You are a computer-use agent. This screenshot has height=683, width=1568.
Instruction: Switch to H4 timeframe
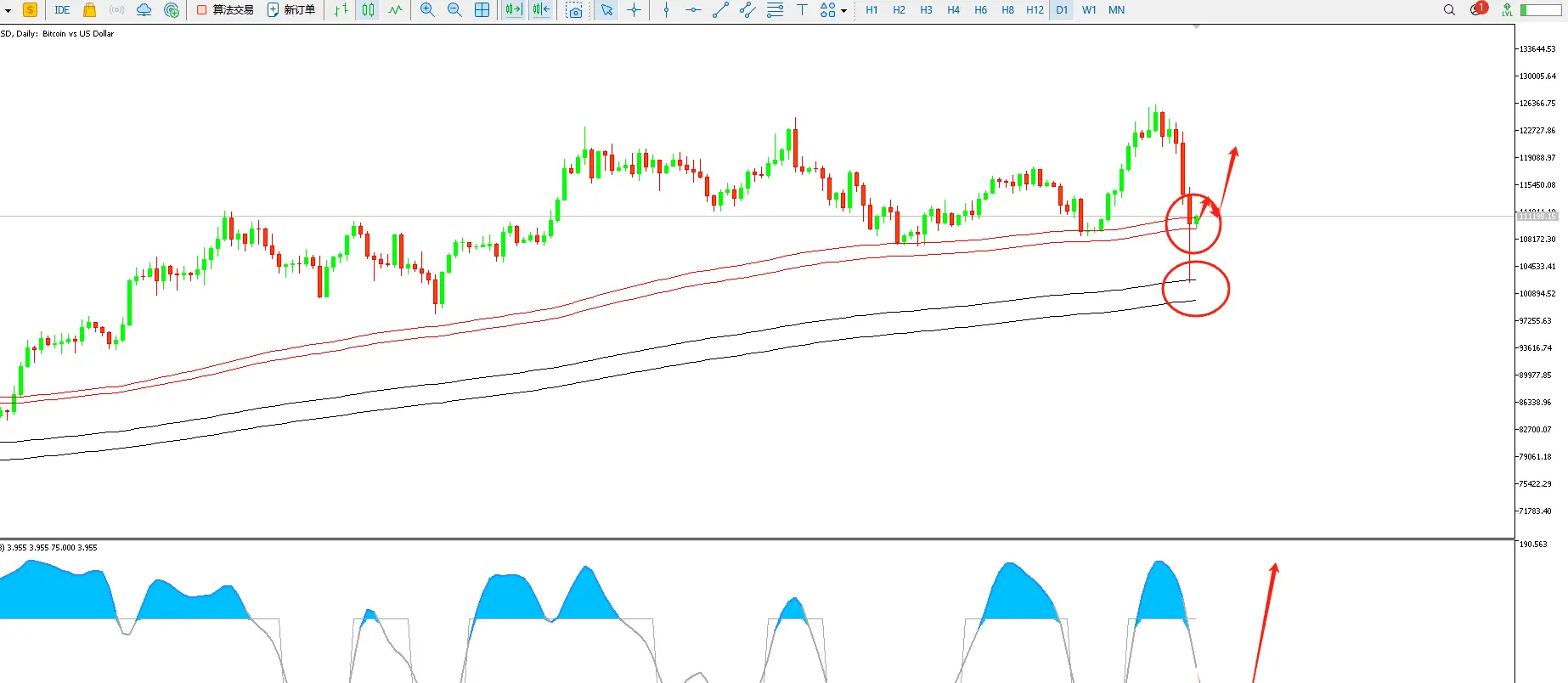[953, 10]
